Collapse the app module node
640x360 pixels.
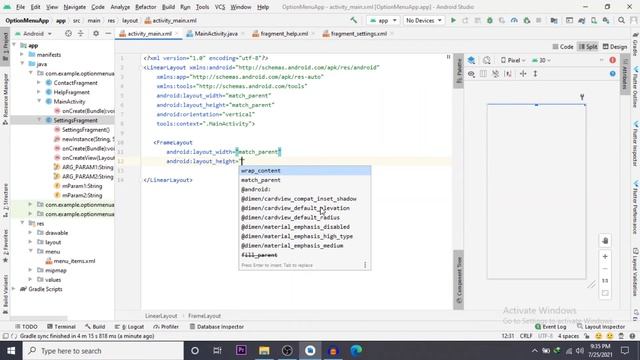pos(14,45)
